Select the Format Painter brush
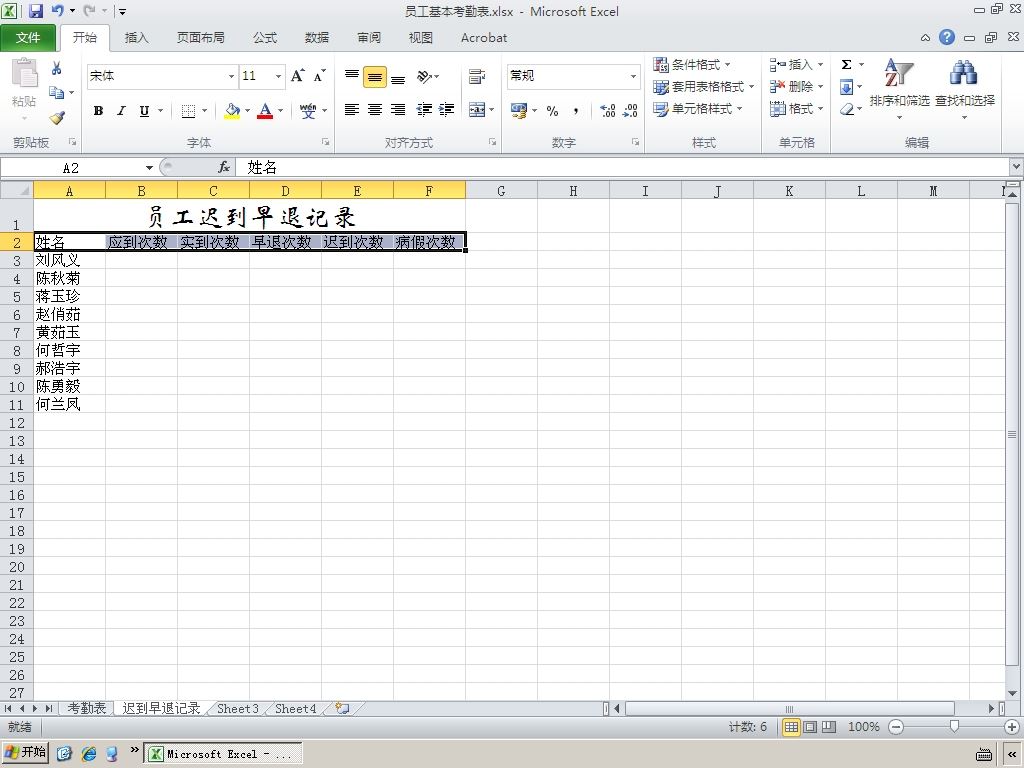Screen dimensions: 1024x768 coord(57,118)
